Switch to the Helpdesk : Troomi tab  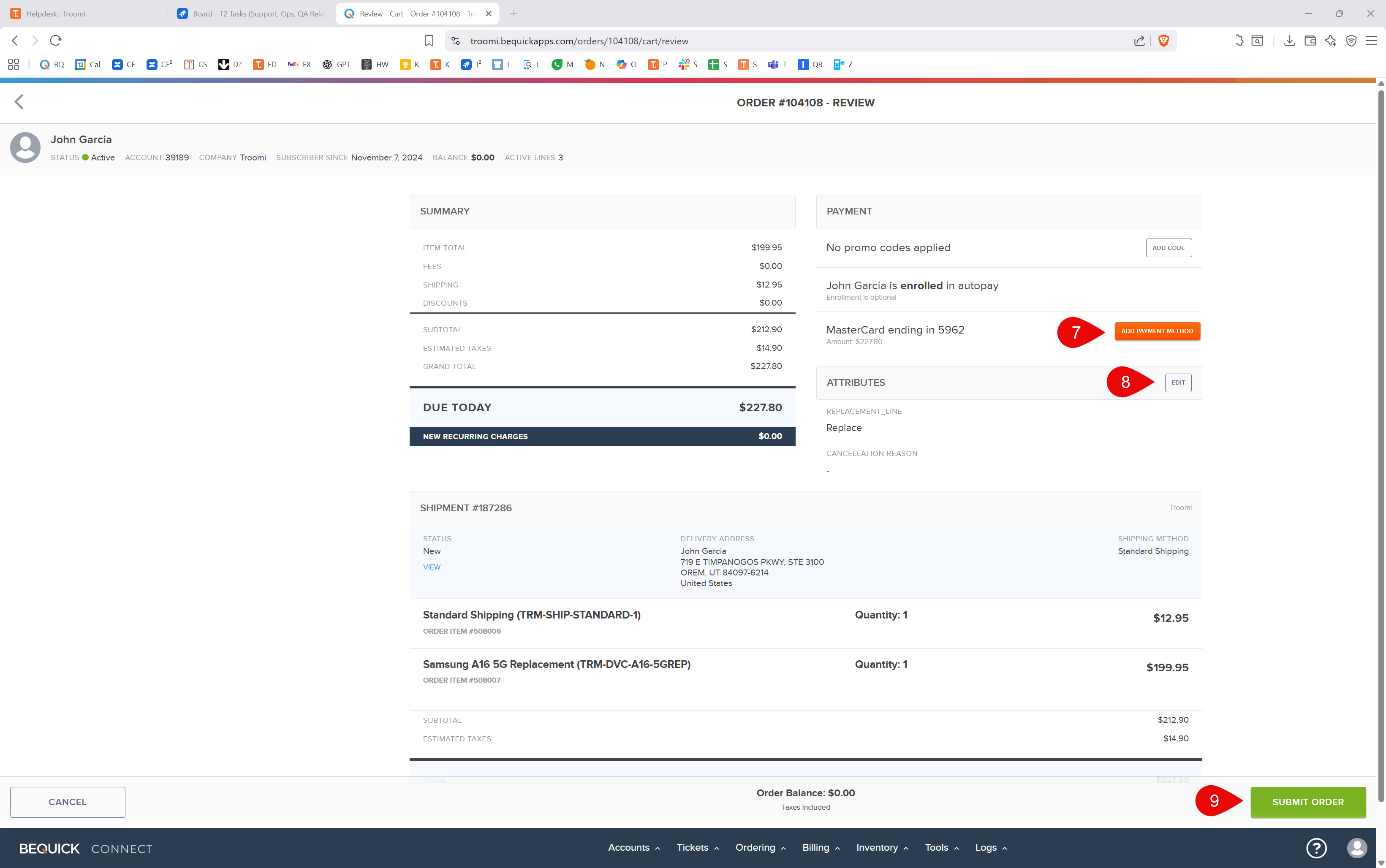click(x=56, y=14)
